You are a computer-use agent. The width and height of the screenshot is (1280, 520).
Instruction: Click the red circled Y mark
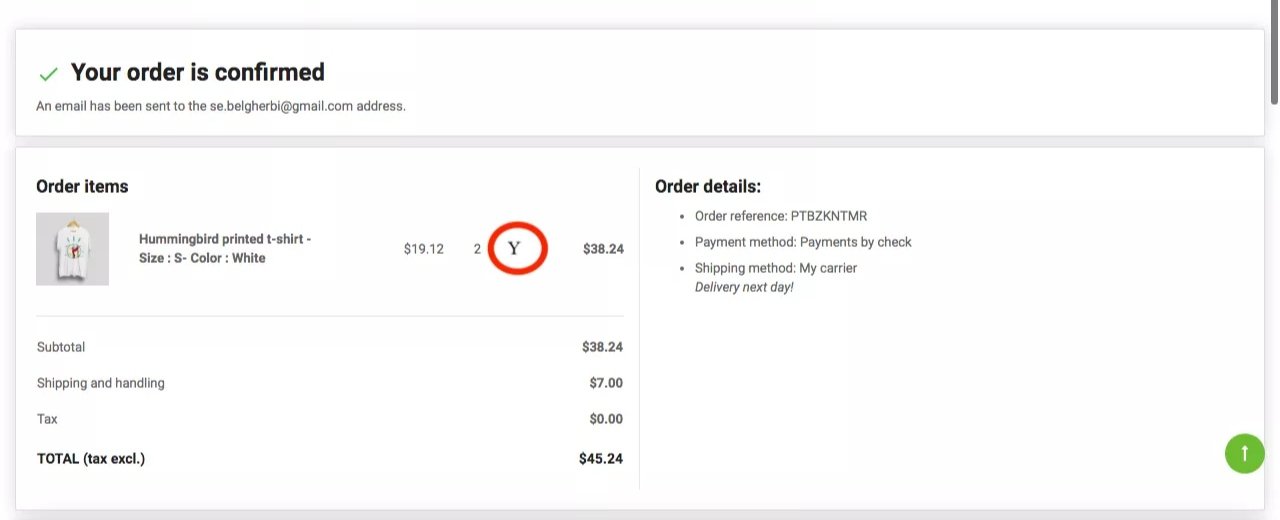pos(517,248)
